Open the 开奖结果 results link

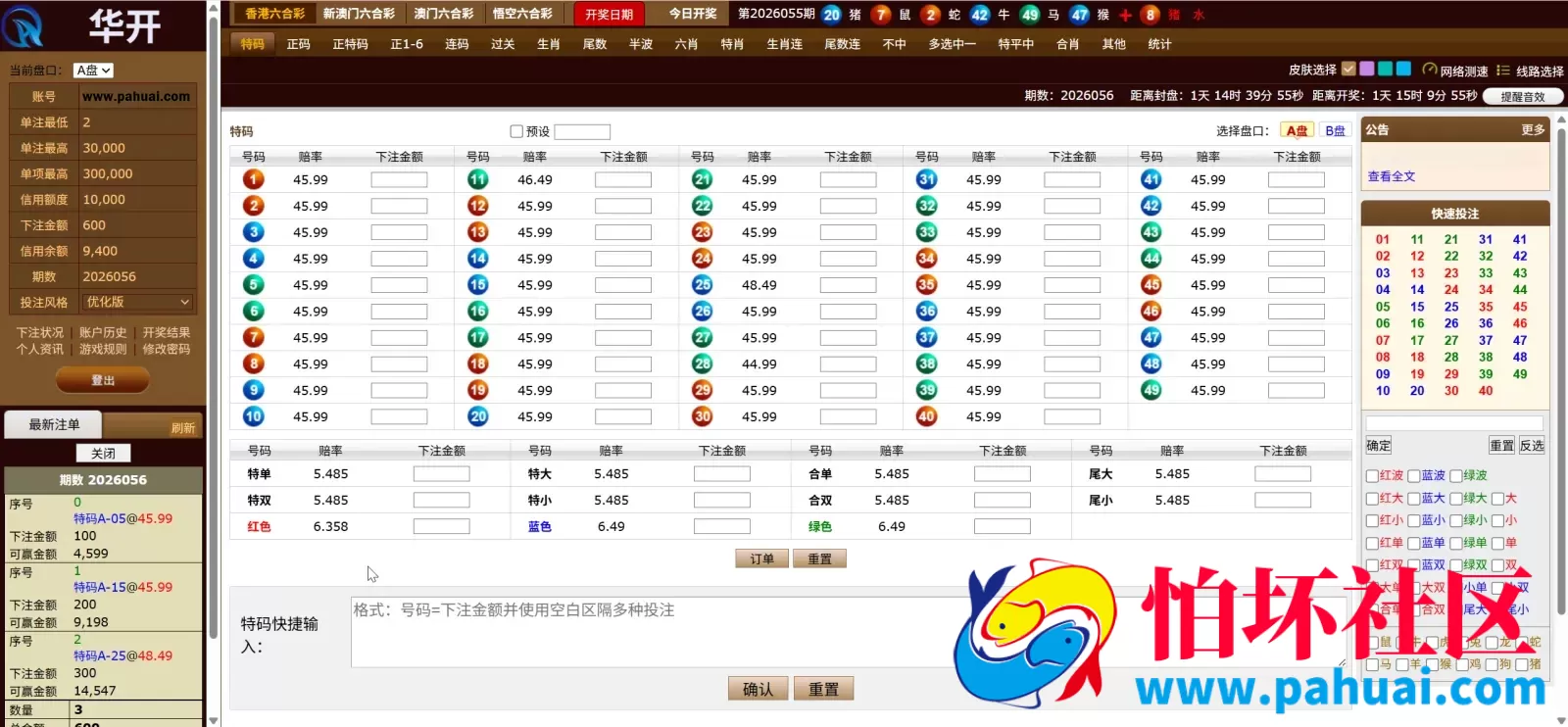[167, 332]
